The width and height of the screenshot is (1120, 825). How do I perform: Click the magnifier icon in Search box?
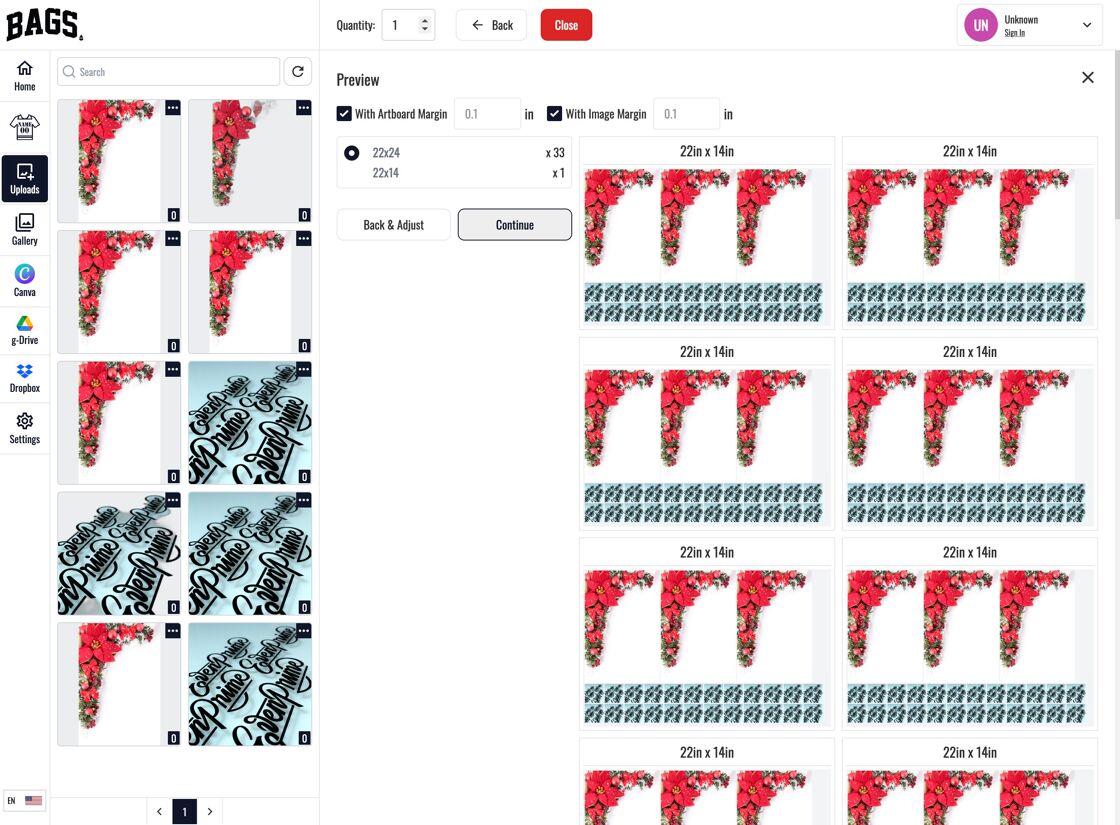pyautogui.click(x=69, y=71)
